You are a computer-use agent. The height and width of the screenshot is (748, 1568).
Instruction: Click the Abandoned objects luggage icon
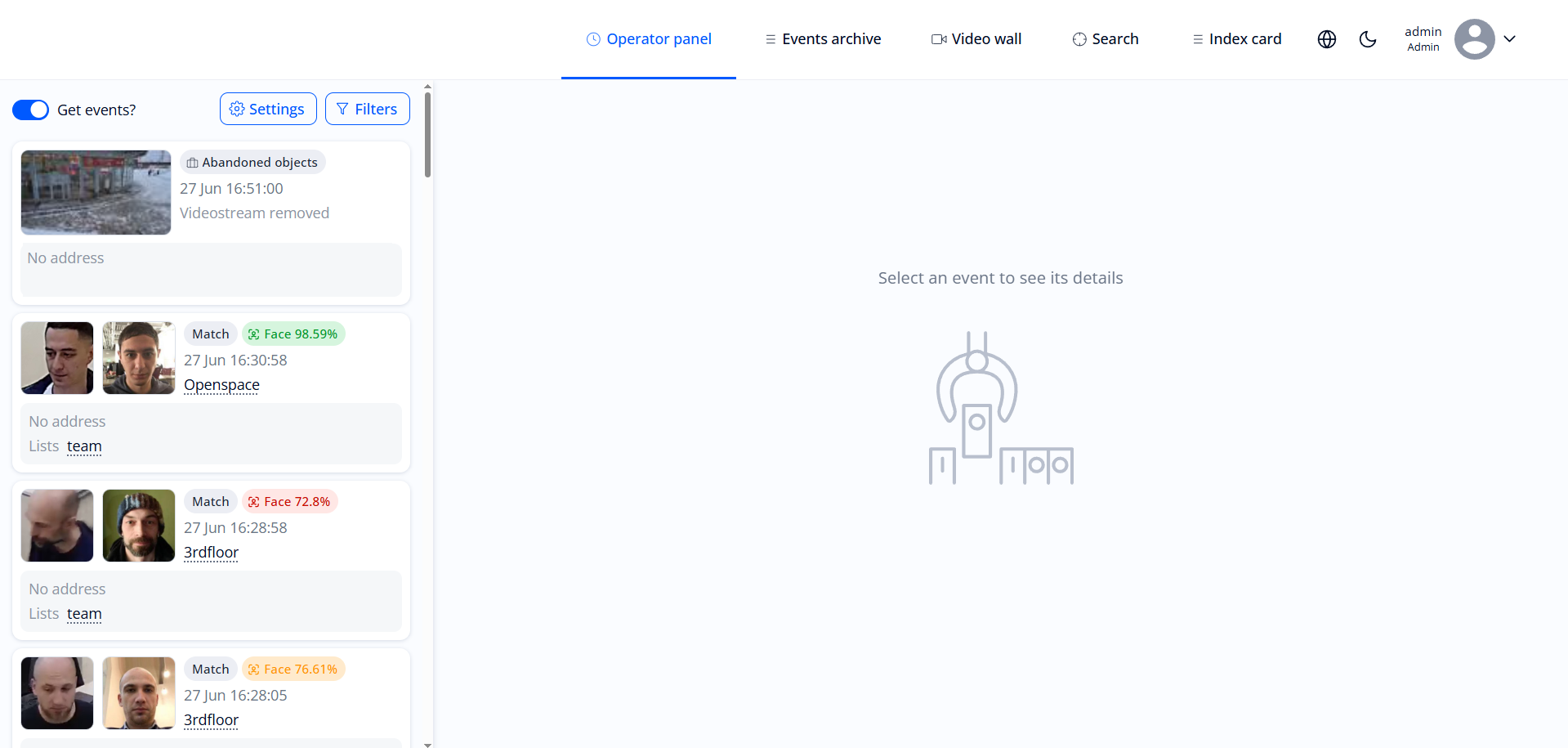pyautogui.click(x=192, y=163)
